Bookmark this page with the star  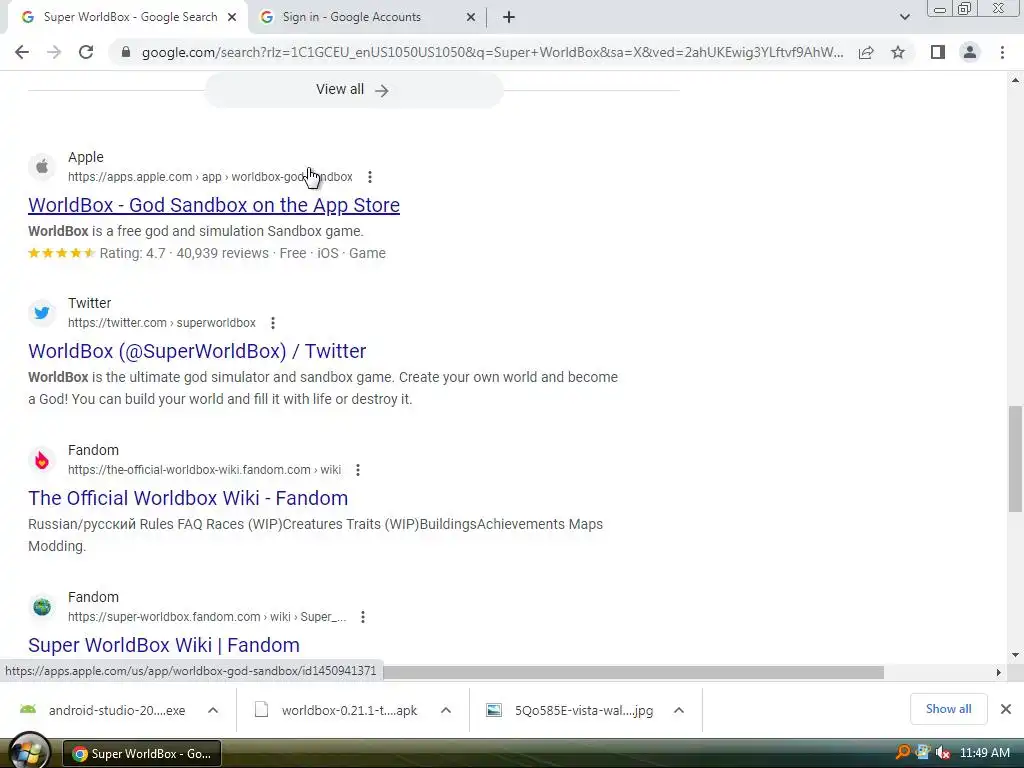pyautogui.click(x=898, y=52)
